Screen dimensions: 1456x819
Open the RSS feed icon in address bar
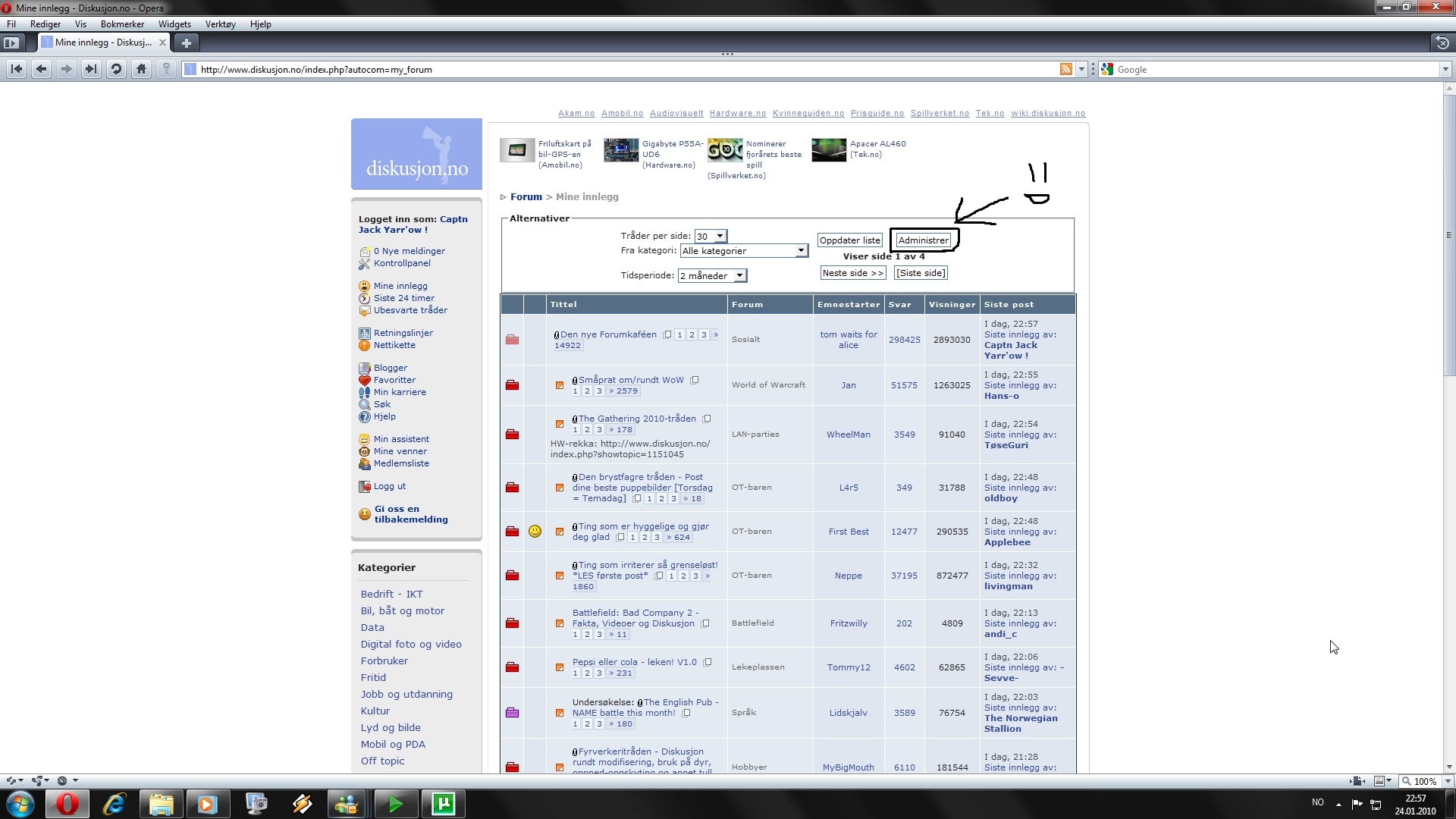pyautogui.click(x=1066, y=69)
